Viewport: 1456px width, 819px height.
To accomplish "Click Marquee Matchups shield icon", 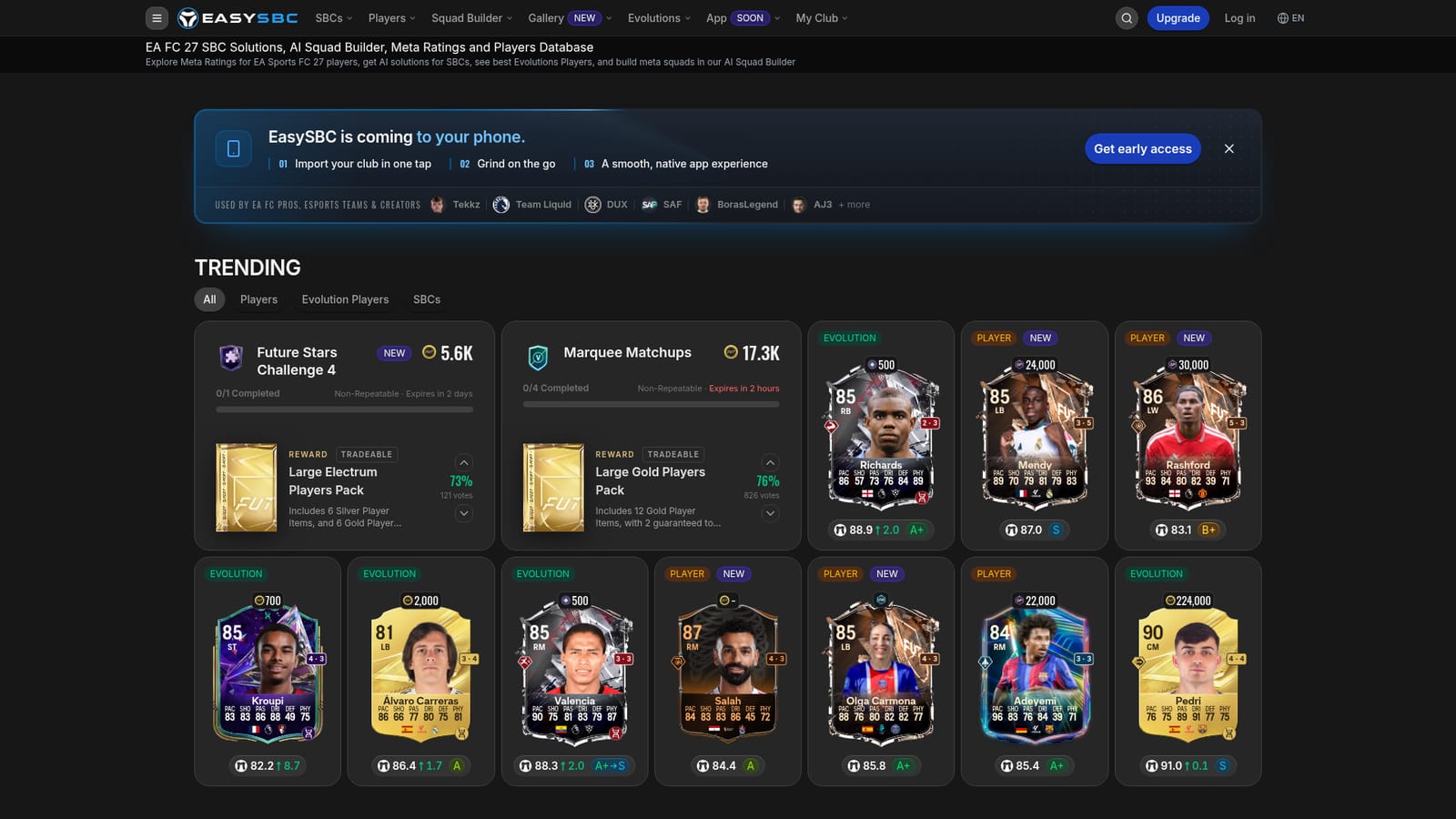I will pyautogui.click(x=538, y=357).
